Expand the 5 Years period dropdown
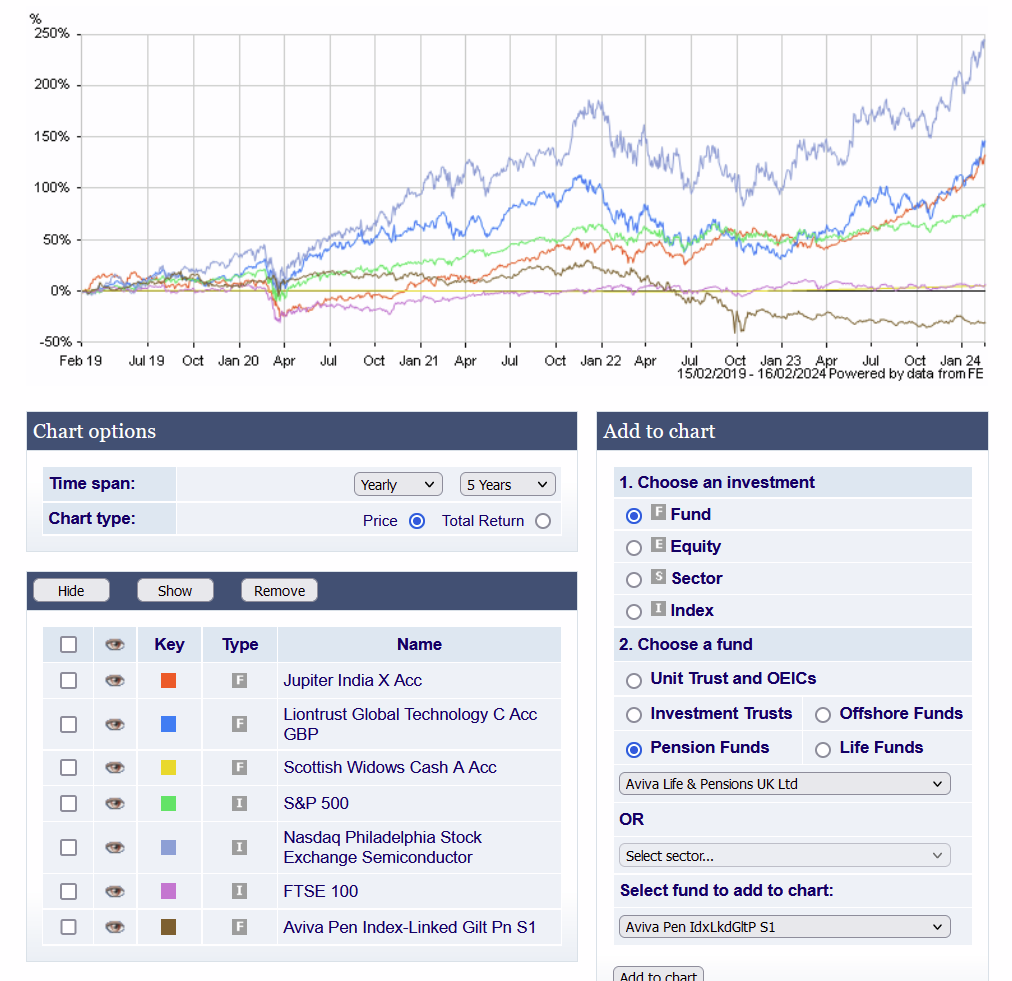The image size is (1012, 981). [x=507, y=485]
